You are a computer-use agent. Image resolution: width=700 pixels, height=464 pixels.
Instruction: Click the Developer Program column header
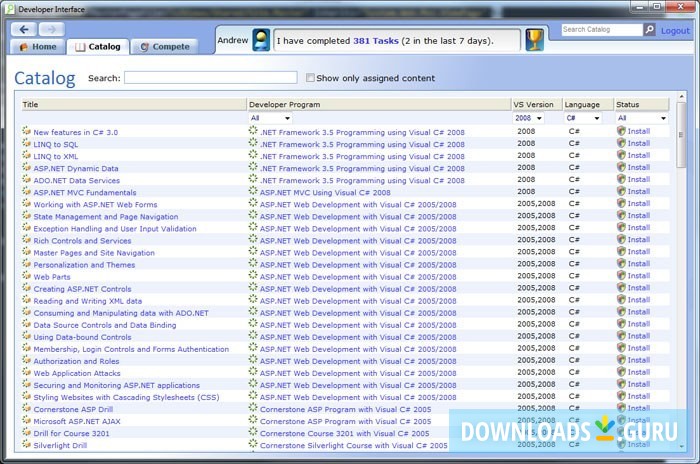click(x=379, y=105)
